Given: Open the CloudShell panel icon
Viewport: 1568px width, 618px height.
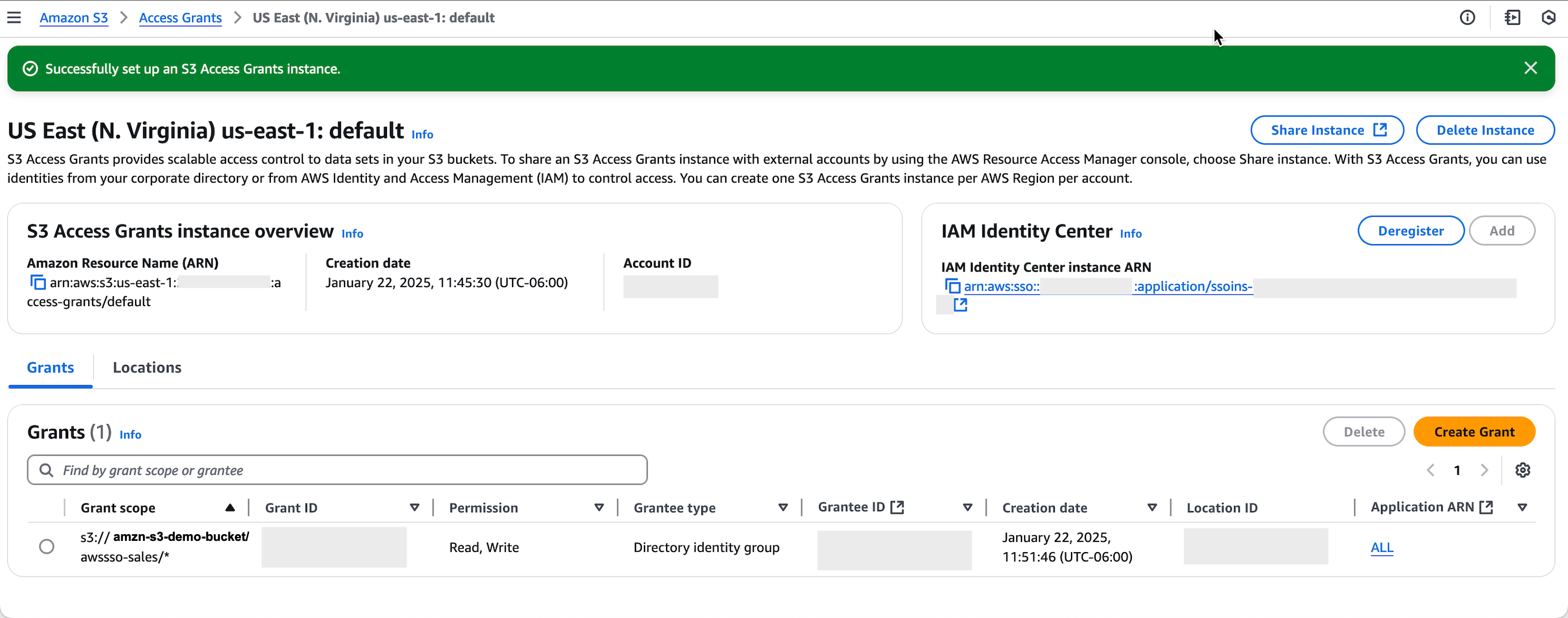Looking at the screenshot, I should 1512,18.
